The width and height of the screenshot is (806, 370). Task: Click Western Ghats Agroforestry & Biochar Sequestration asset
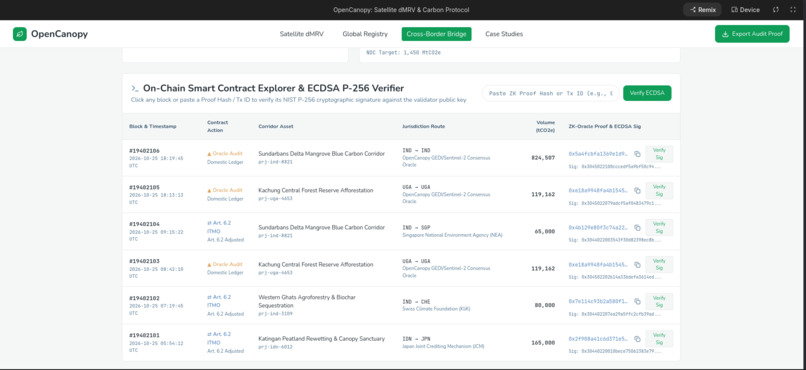tap(307, 301)
